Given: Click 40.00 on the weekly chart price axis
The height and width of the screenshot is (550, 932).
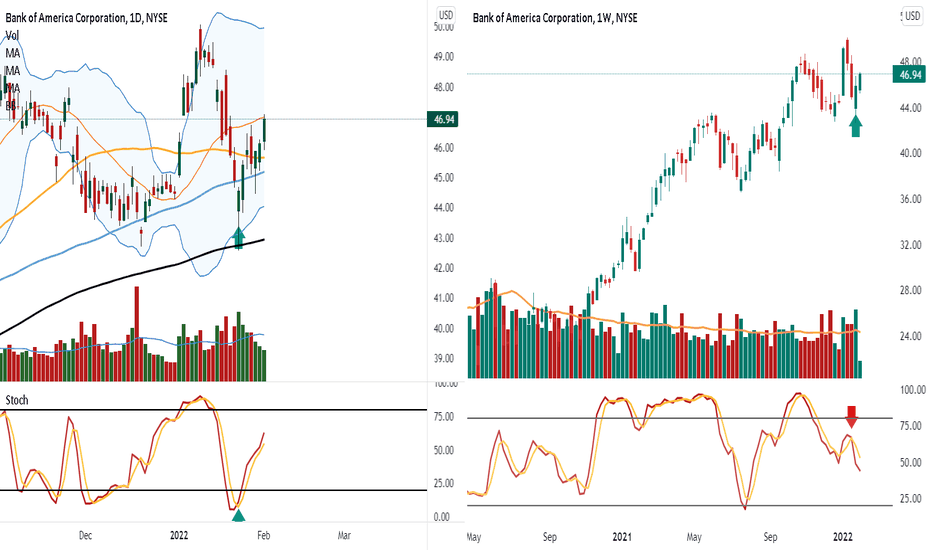Looking at the screenshot, I should tap(911, 153).
